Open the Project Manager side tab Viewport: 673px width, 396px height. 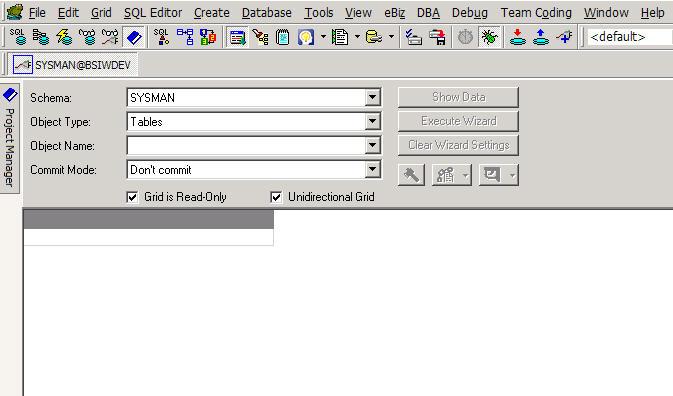(x=10, y=138)
